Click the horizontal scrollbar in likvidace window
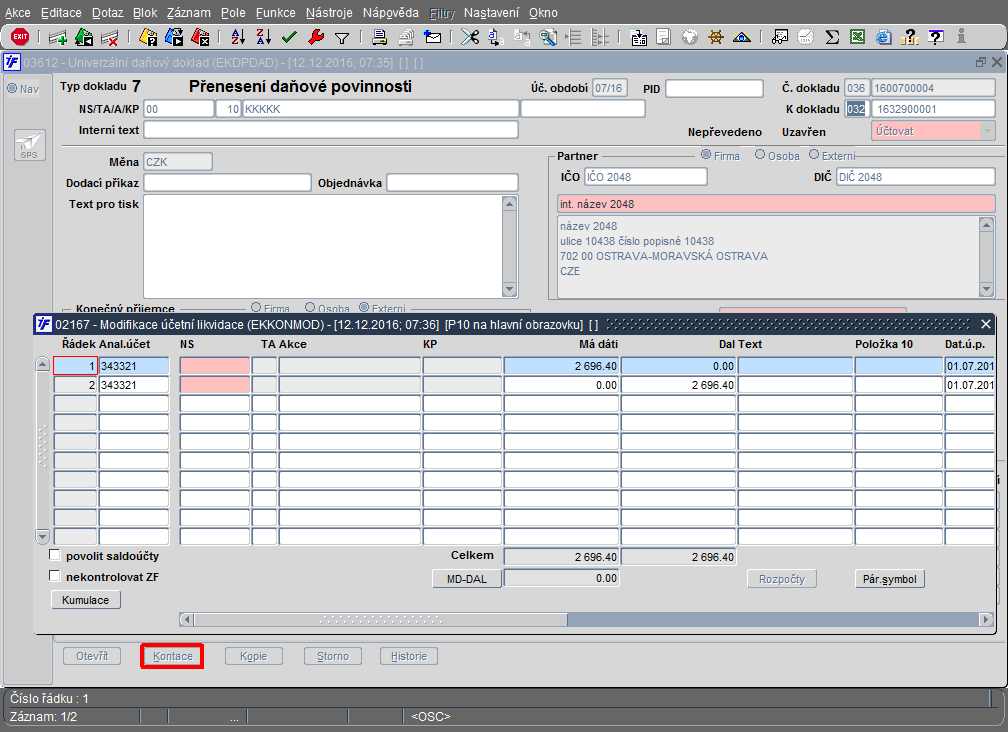Screen dimensions: 1008x732 pyautogui.click(x=586, y=620)
